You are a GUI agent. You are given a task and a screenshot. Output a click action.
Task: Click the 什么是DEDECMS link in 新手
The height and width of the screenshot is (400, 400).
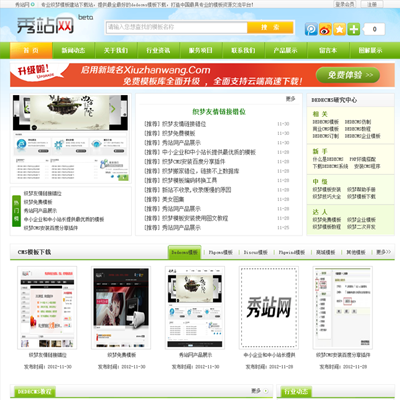[328, 159]
